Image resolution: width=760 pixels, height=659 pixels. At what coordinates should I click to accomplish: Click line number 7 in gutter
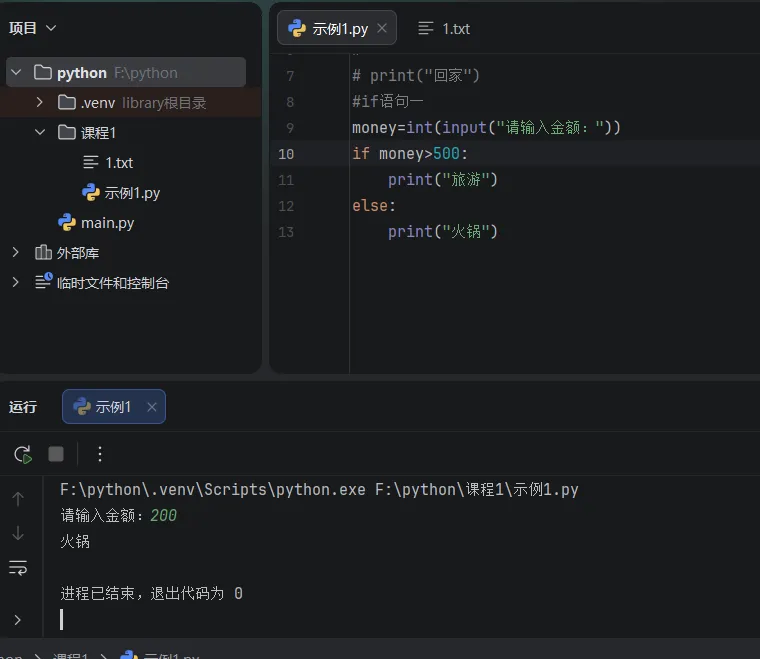click(290, 76)
